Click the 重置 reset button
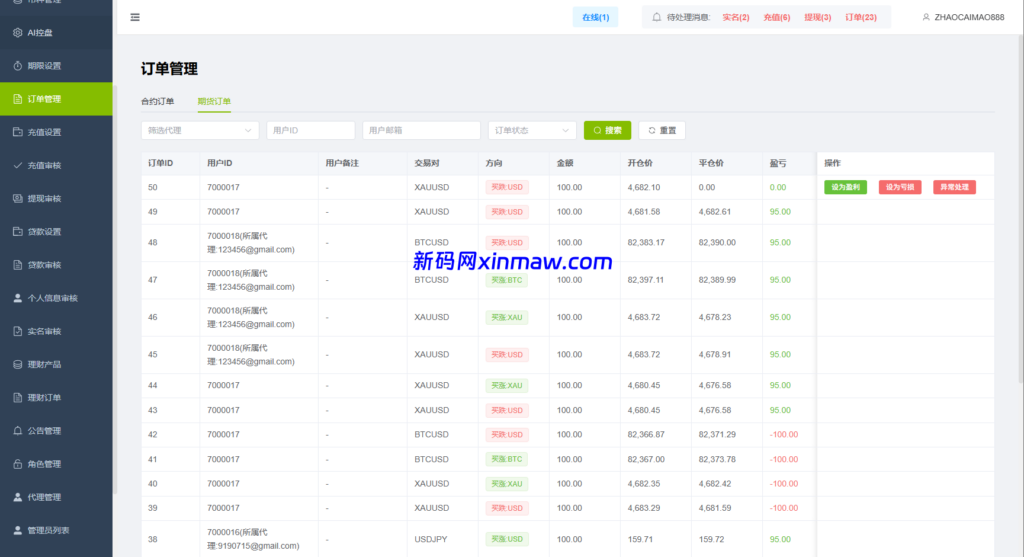This screenshot has height=557, width=1024. 662,130
